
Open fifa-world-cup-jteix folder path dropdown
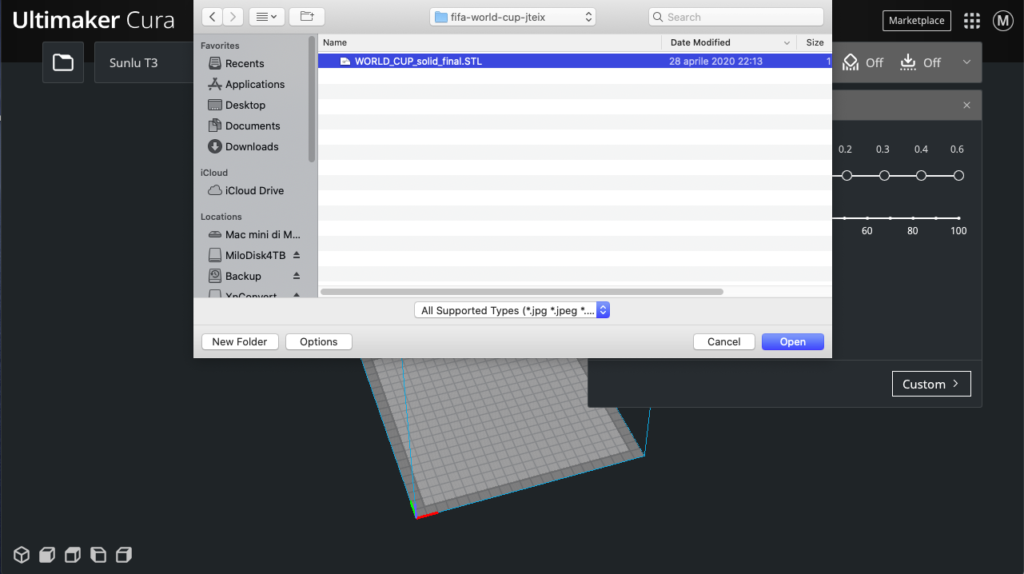513,17
